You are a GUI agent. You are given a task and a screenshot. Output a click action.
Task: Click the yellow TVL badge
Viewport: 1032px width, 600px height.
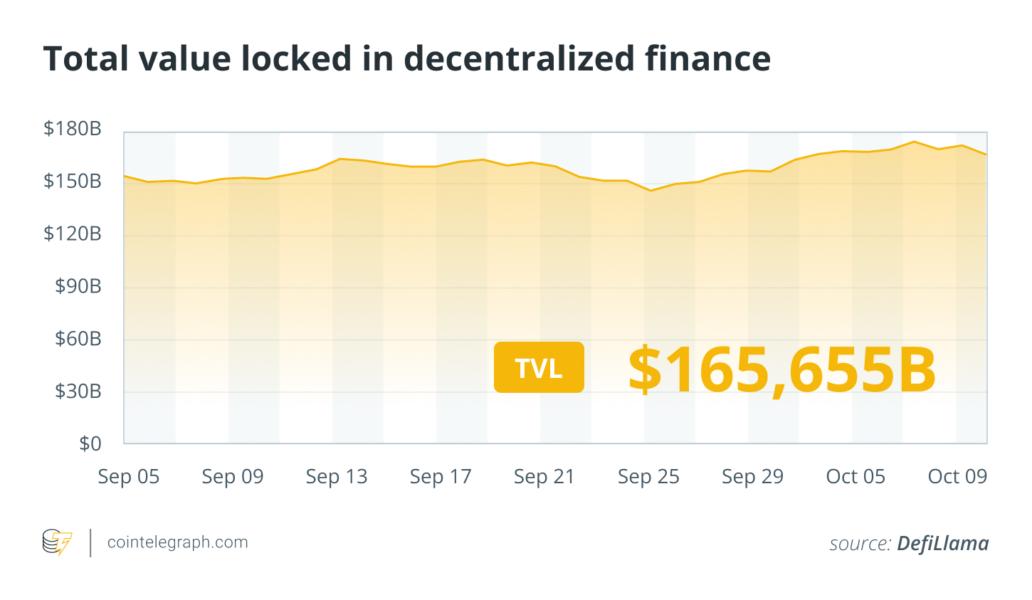point(538,369)
